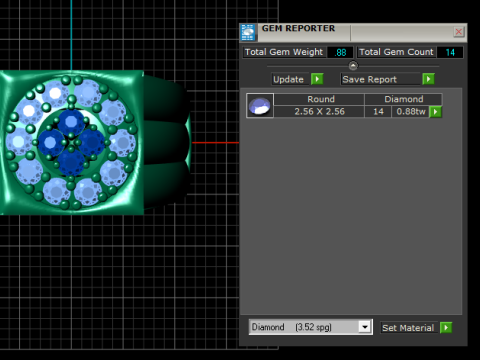This screenshot has height=360, width=480.
Task: Click the Round shape cell
Action: coord(319,99)
